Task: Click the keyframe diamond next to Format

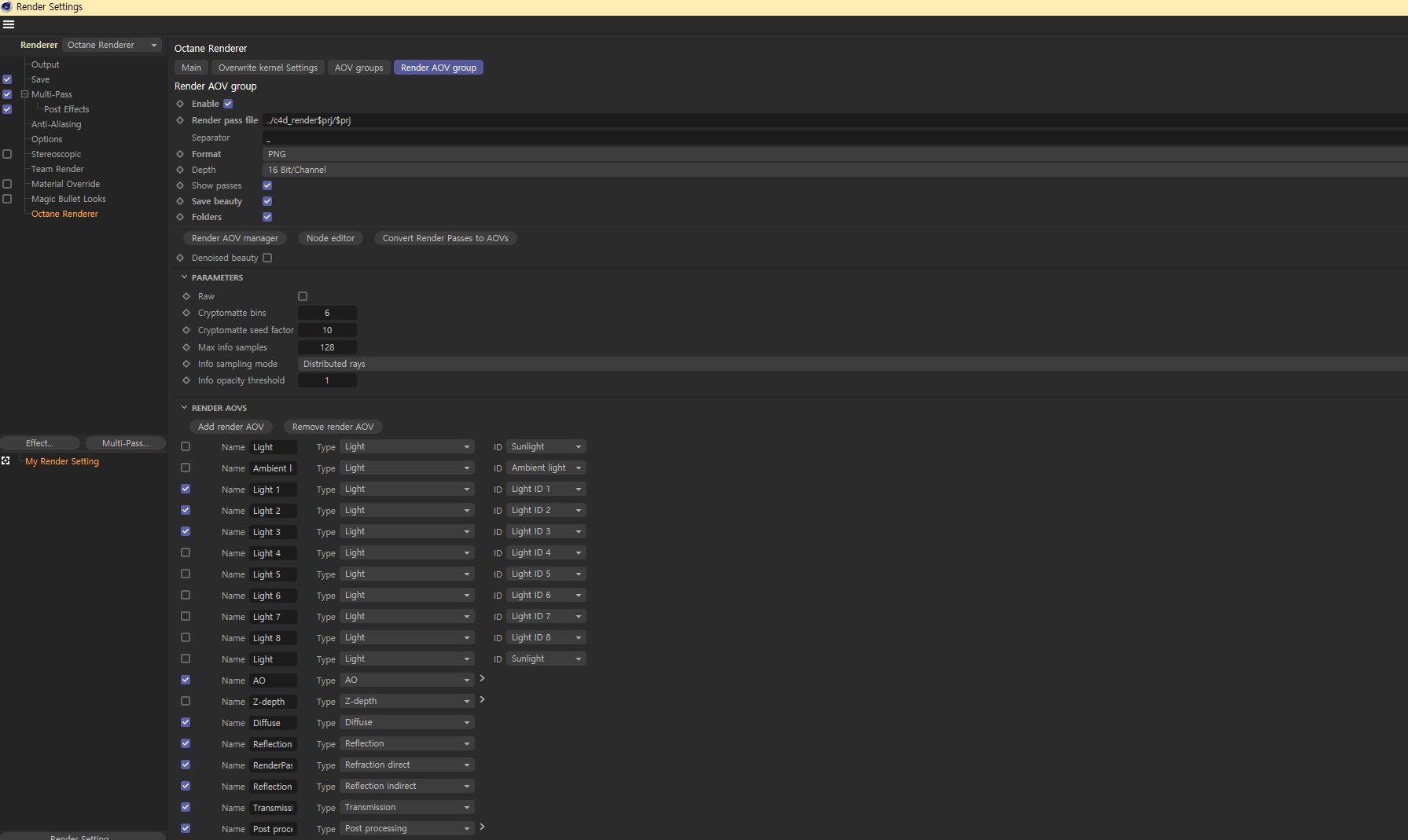Action: click(180, 154)
